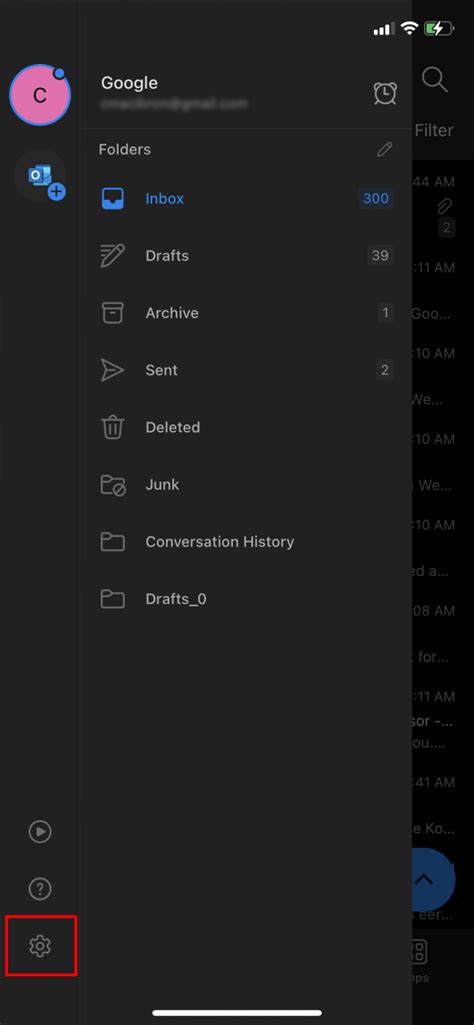Viewport: 474px width, 1025px height.
Task: Open the search magnifier icon
Action: pyautogui.click(x=435, y=80)
